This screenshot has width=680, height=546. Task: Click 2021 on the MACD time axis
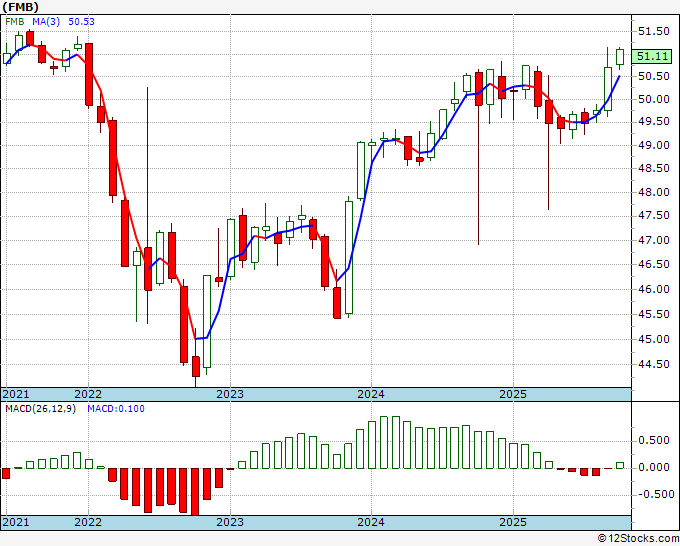click(x=16, y=522)
